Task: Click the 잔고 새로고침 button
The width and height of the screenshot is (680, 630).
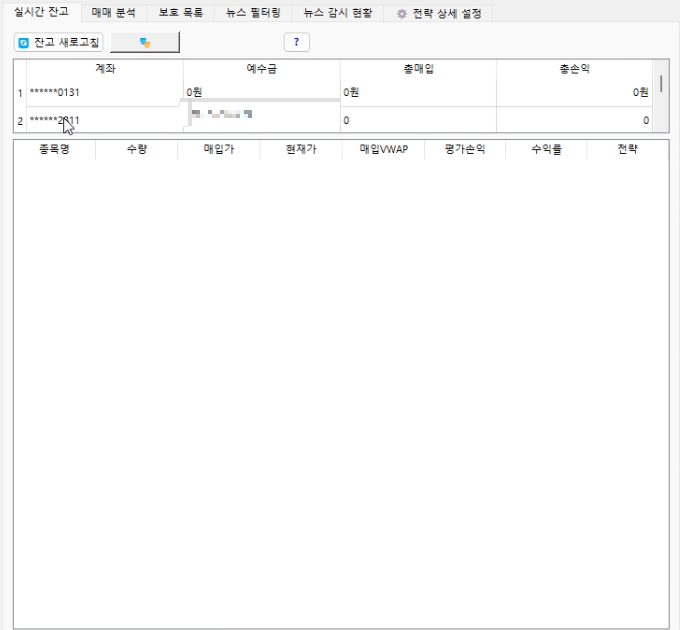Action: [59, 42]
